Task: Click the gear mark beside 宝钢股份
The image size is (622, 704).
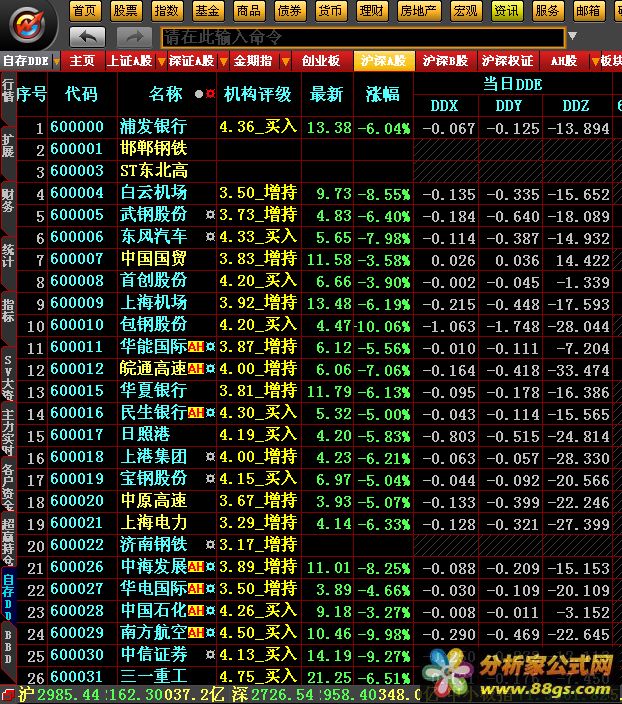Action: (x=210, y=479)
